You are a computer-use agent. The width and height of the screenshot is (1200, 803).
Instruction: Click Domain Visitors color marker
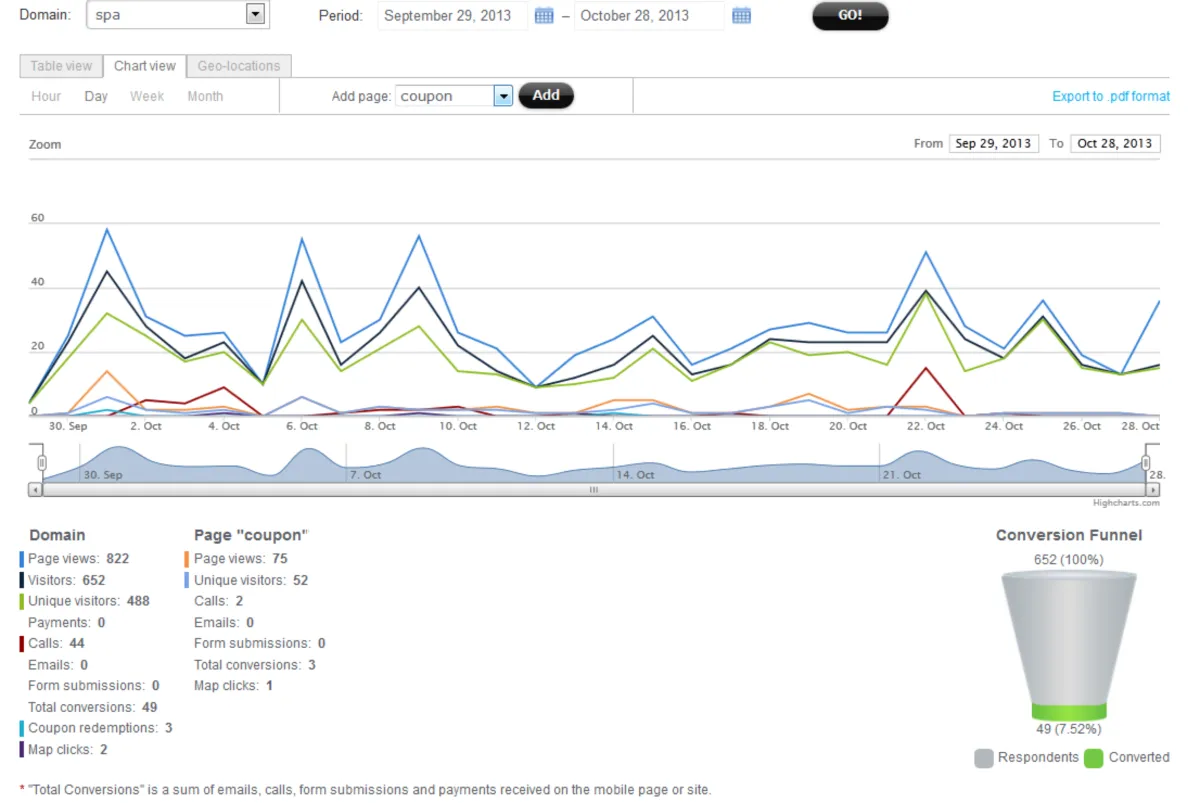(x=21, y=580)
